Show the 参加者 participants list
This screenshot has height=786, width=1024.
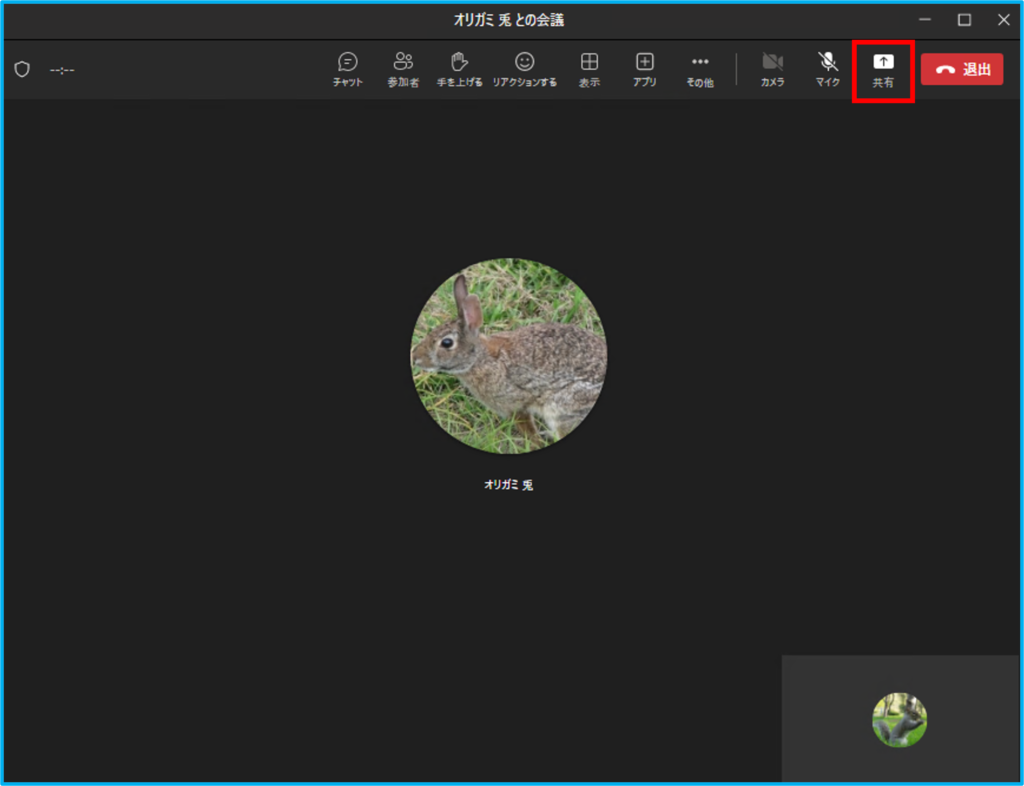(x=403, y=70)
